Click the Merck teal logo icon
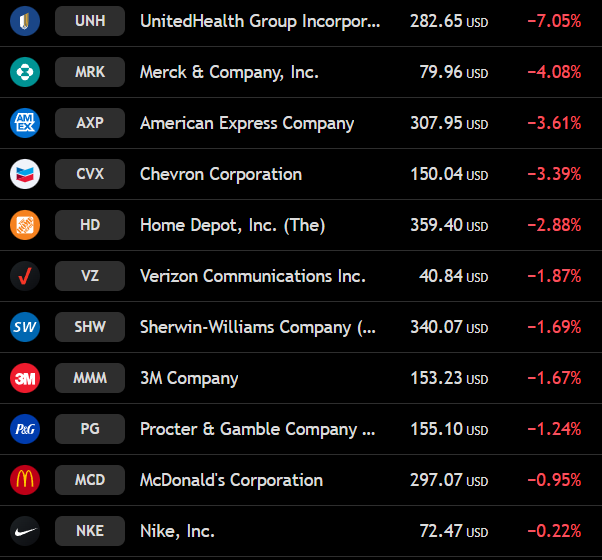Image resolution: width=602 pixels, height=560 pixels. point(25,72)
